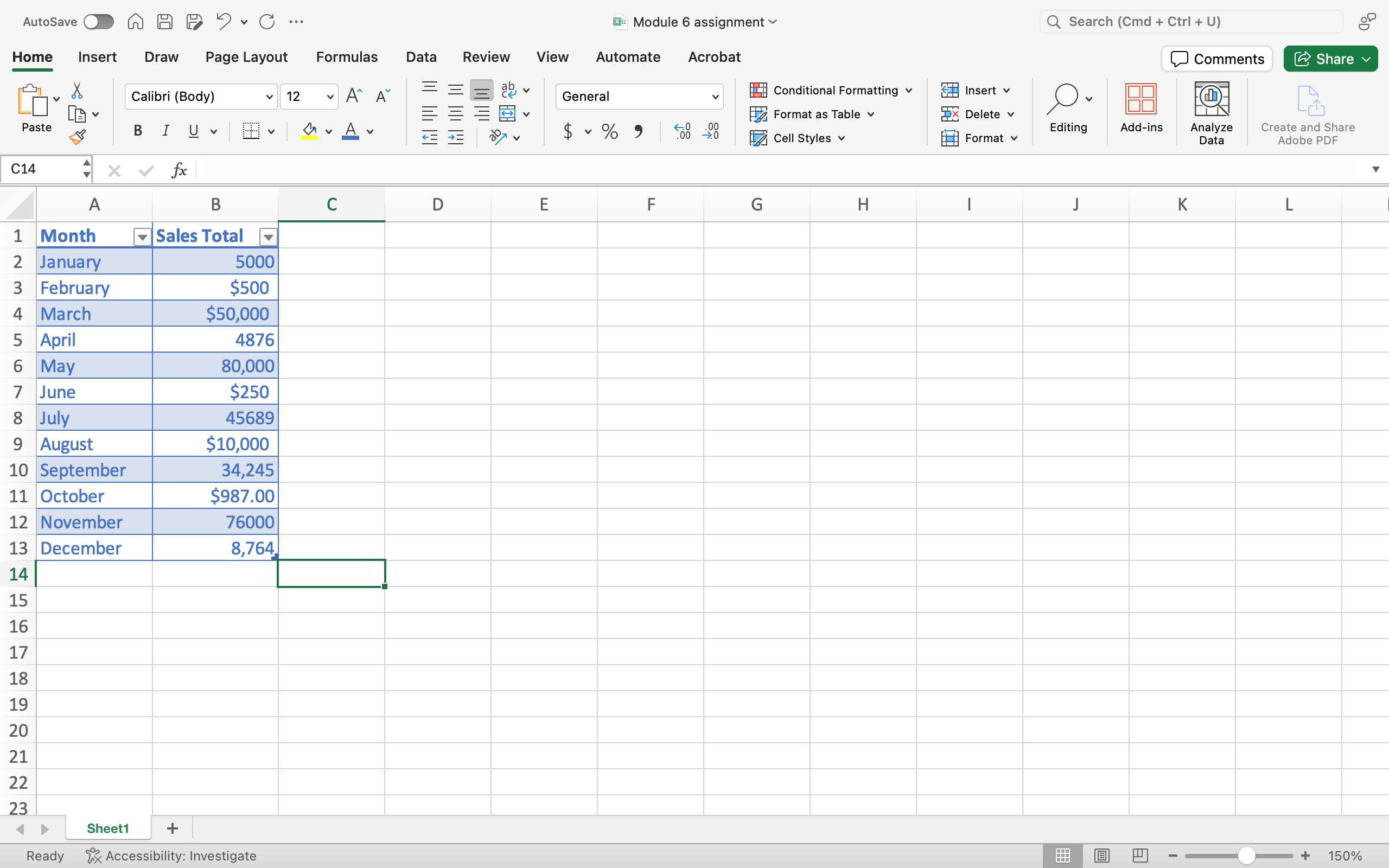This screenshot has width=1389, height=868.
Task: Click the Borders icon
Action: [251, 131]
